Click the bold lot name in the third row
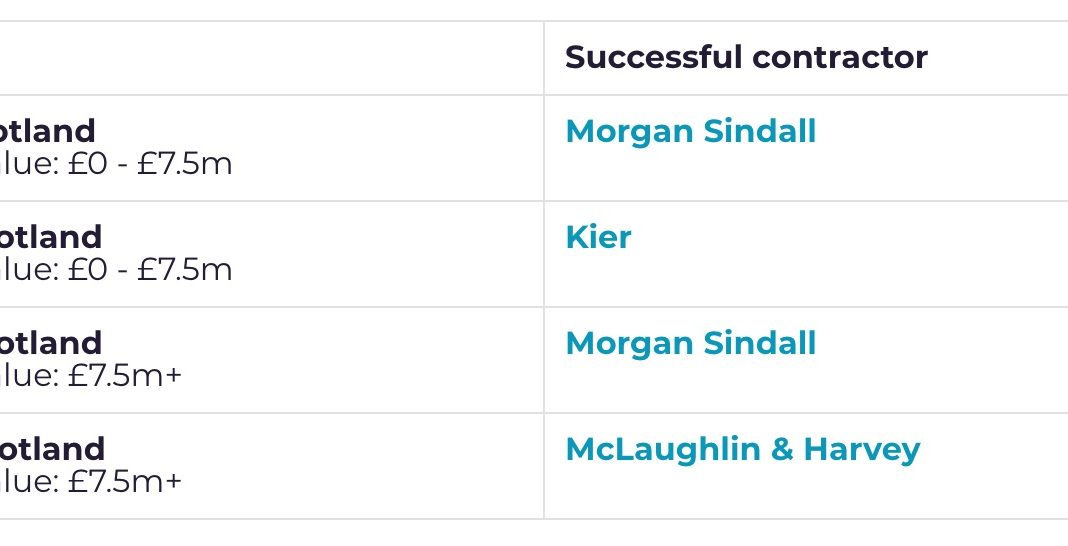 [x=50, y=343]
